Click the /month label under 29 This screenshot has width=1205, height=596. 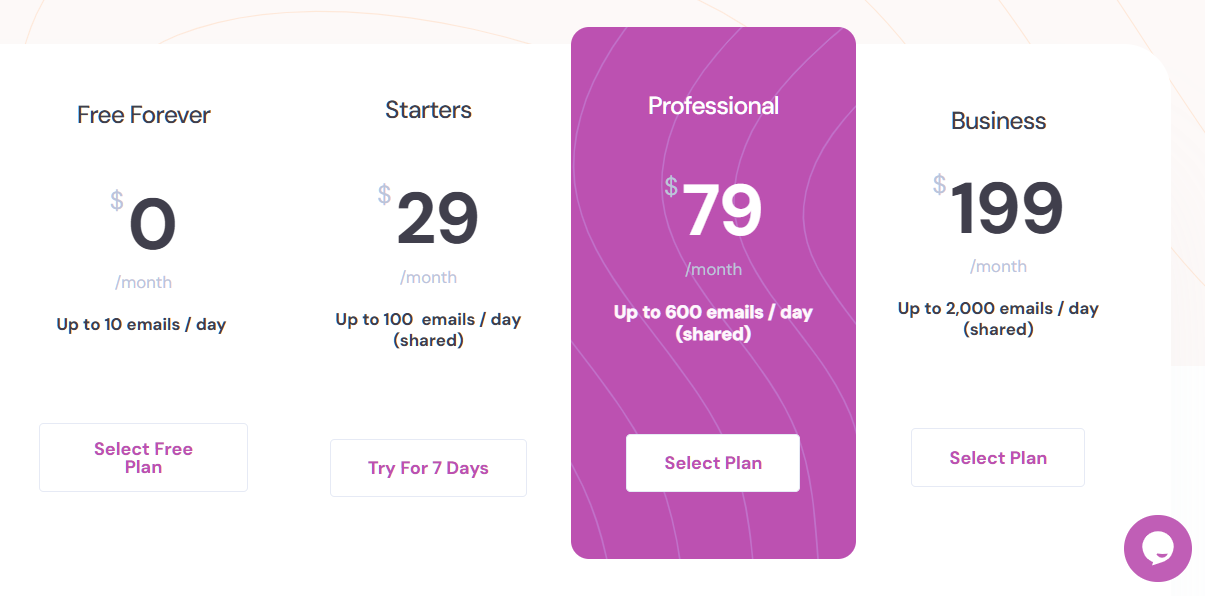(428, 277)
